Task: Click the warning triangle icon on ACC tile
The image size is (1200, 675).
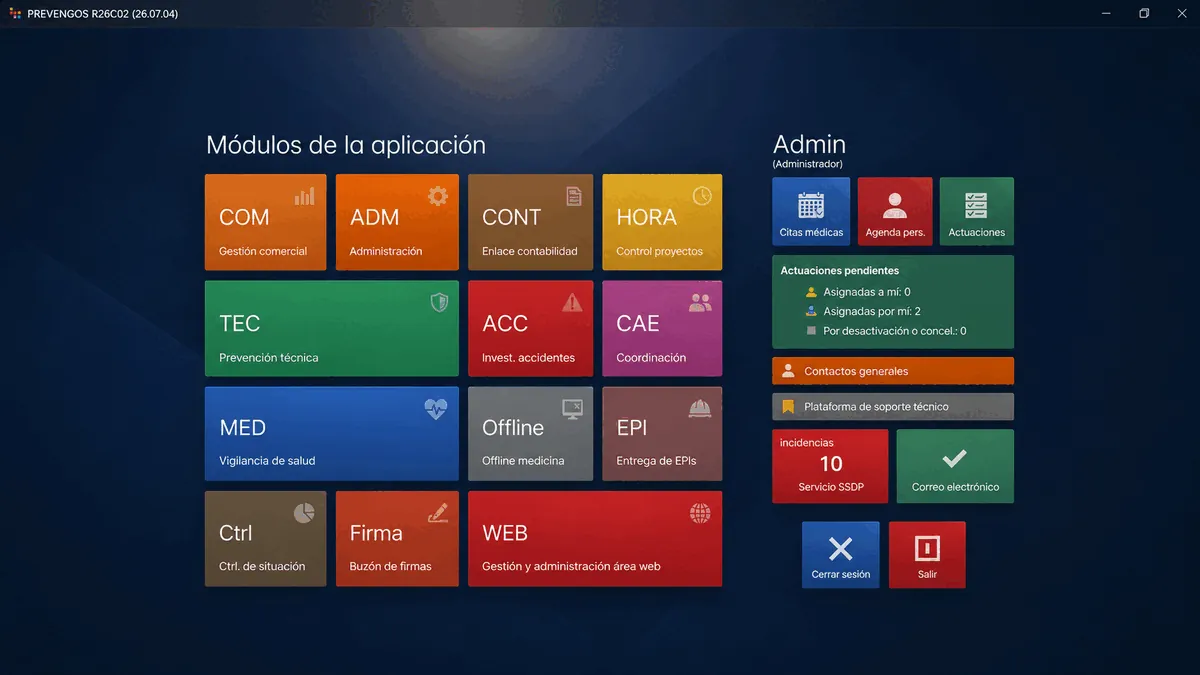Action: click(572, 302)
